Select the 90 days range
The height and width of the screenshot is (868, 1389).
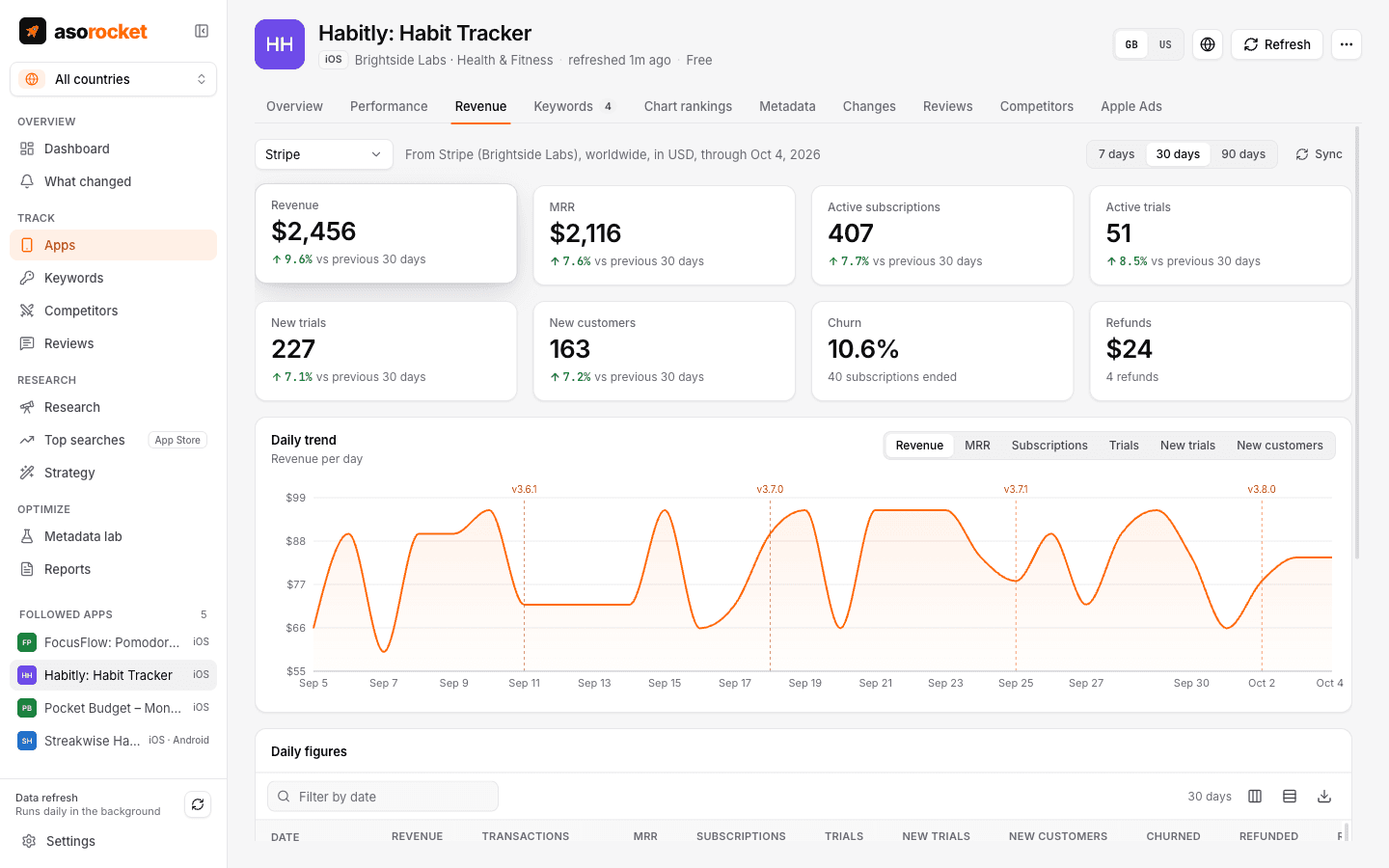tap(1243, 154)
